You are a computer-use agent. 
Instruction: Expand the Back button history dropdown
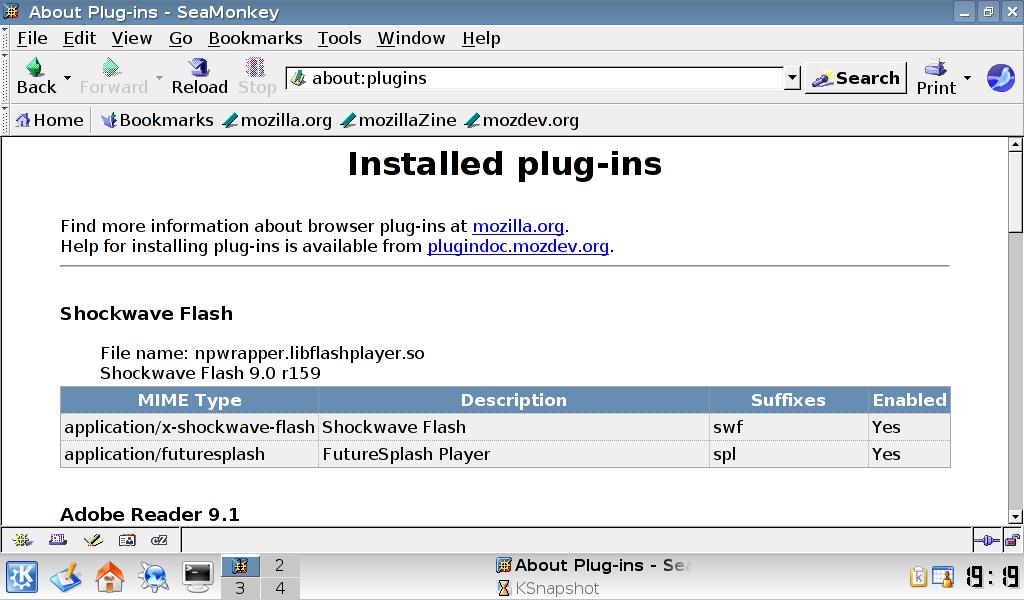pyautogui.click(x=67, y=78)
